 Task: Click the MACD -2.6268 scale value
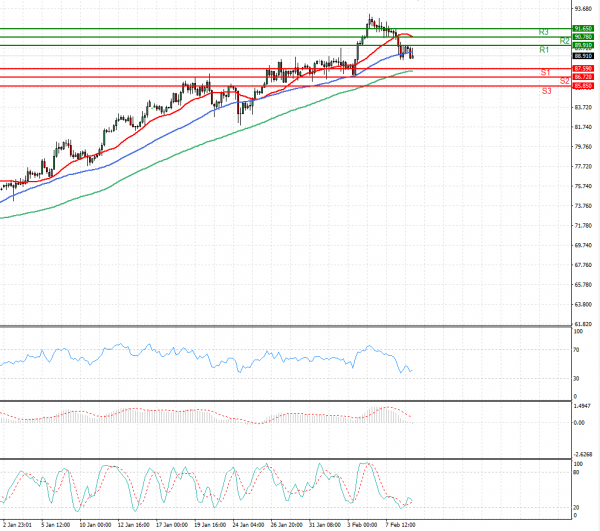pyautogui.click(x=583, y=455)
